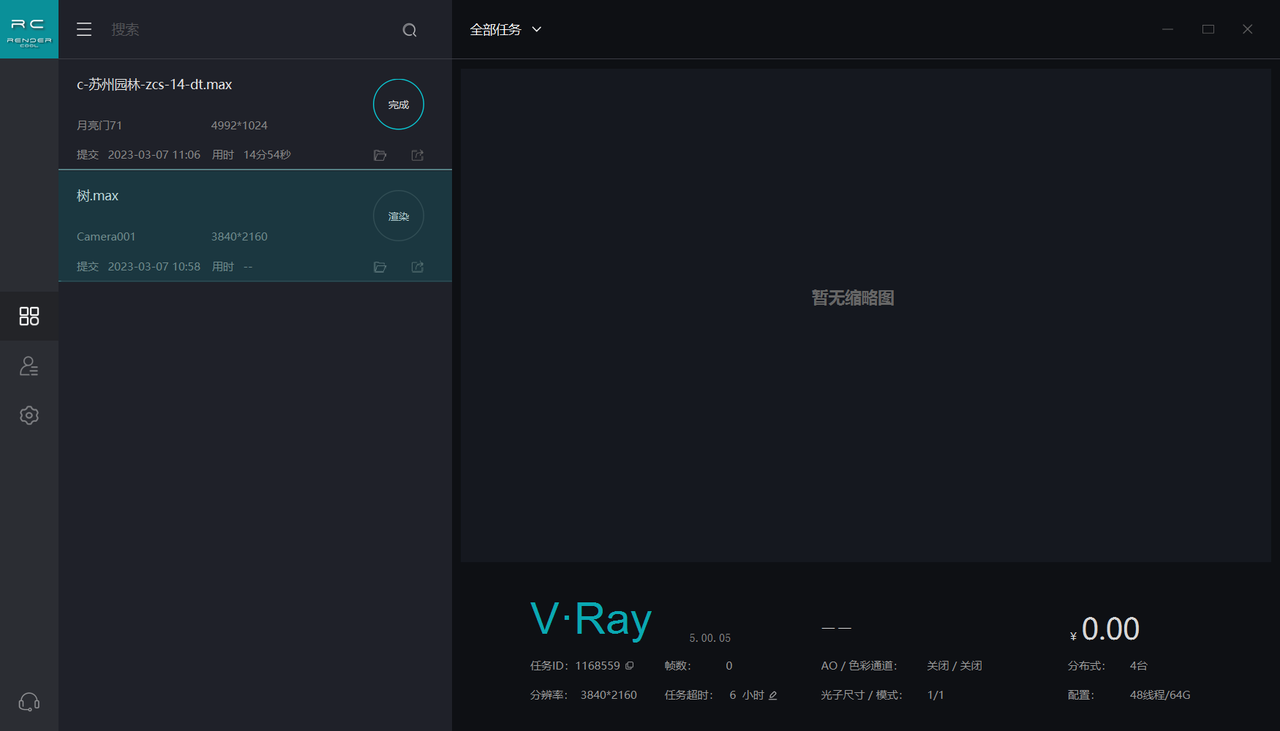Click elapsed time 14分54秒
1280x731 pixels.
pyautogui.click(x=267, y=155)
